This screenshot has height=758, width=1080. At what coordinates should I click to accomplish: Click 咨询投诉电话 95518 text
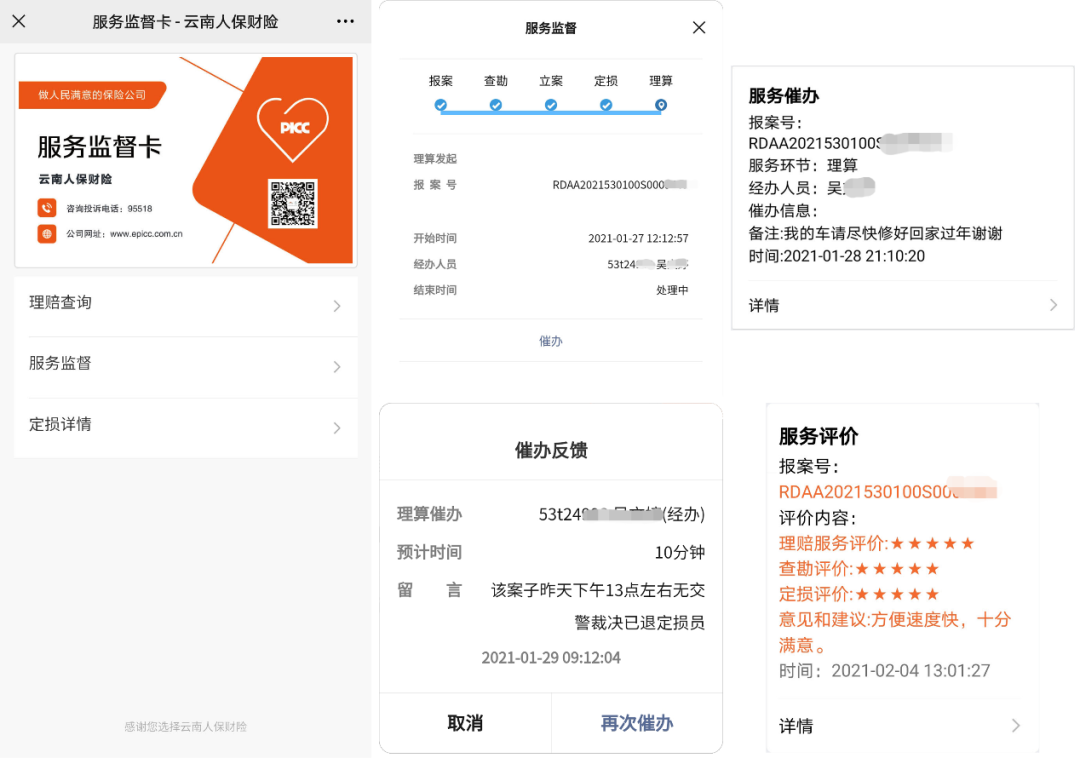(109, 209)
